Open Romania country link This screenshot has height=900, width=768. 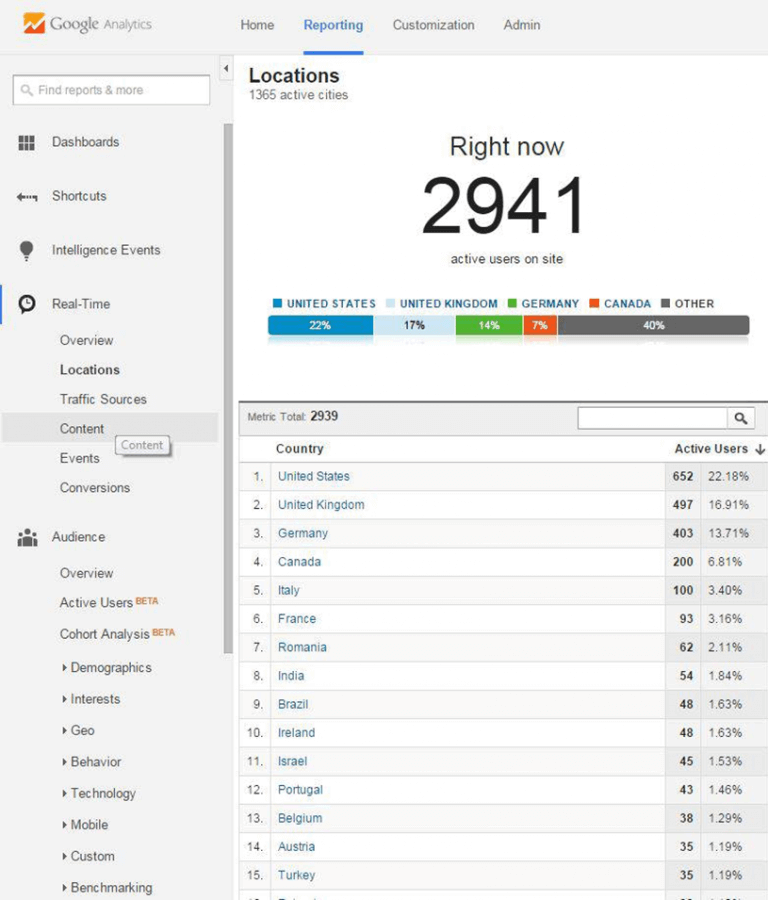click(x=302, y=647)
